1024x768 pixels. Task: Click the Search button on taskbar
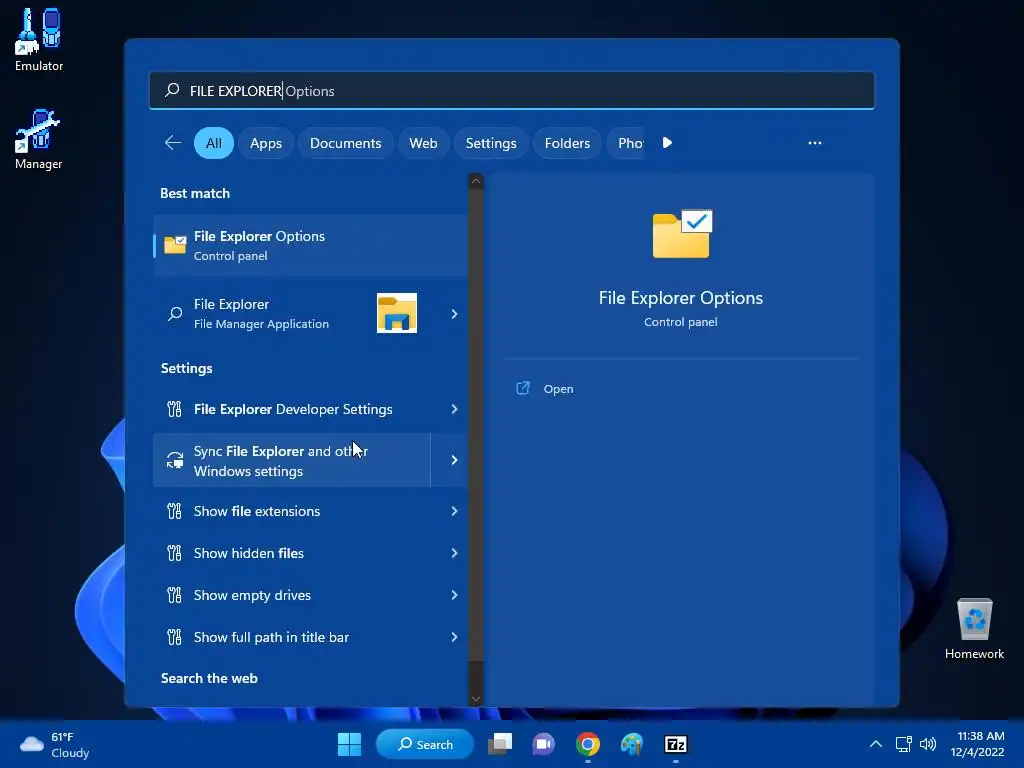click(x=425, y=744)
